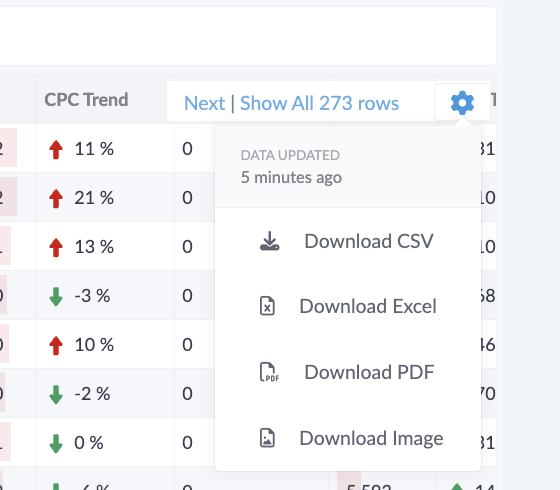Click the Excel file icon
This screenshot has height=490, width=560.
[x=267, y=306]
